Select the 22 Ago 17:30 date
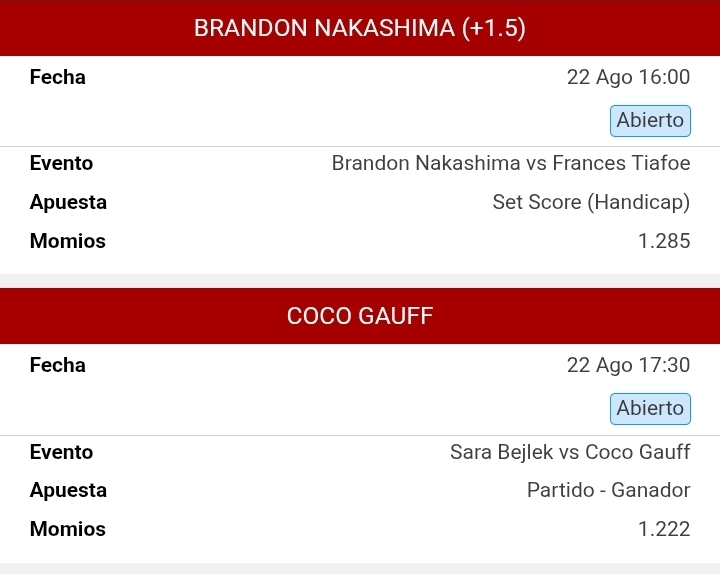Screen dimensions: 720x574 628,366
